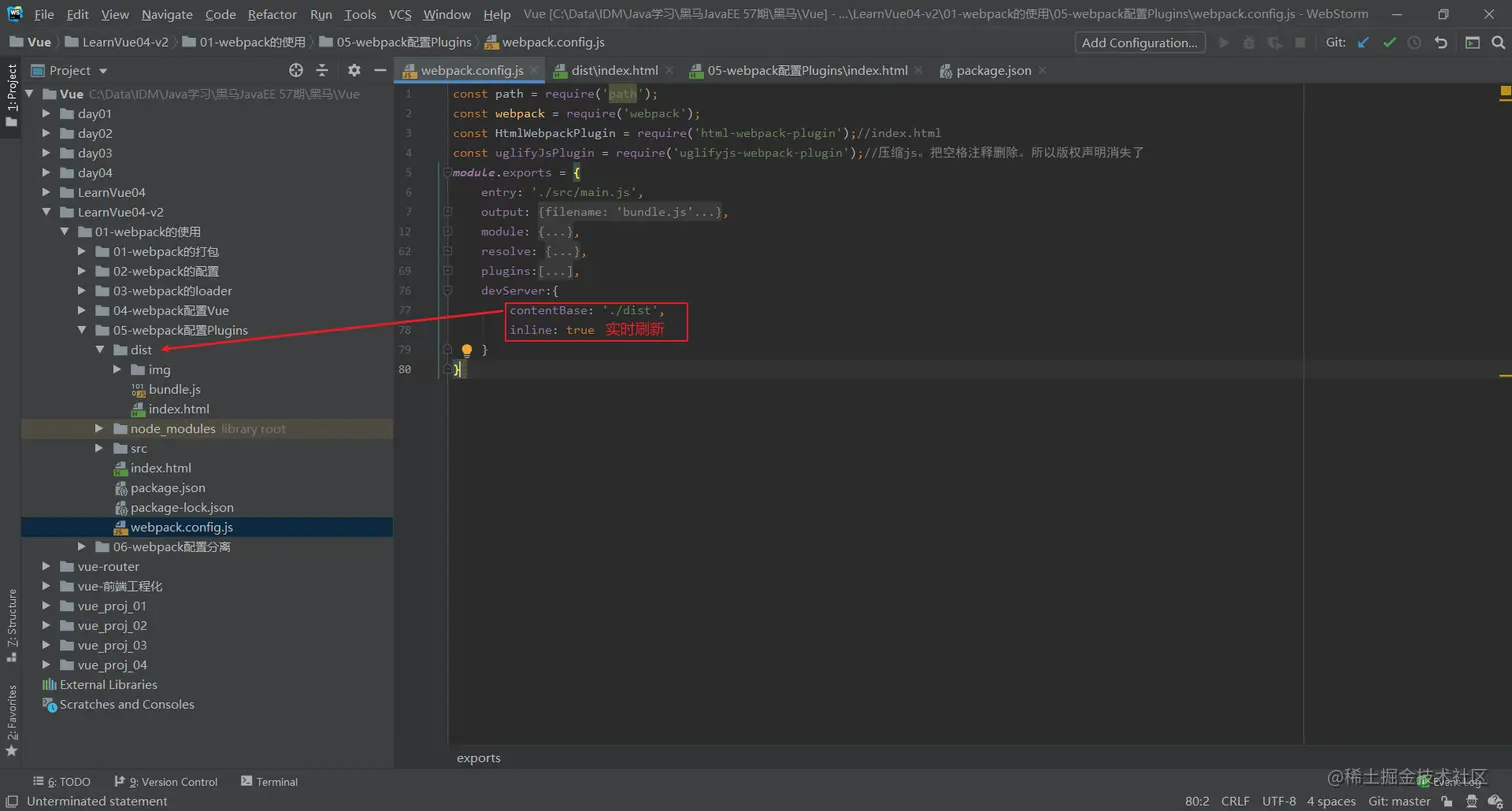This screenshot has height=811, width=1512.
Task: Collapse the dist folder arrow
Action: [x=100, y=350]
